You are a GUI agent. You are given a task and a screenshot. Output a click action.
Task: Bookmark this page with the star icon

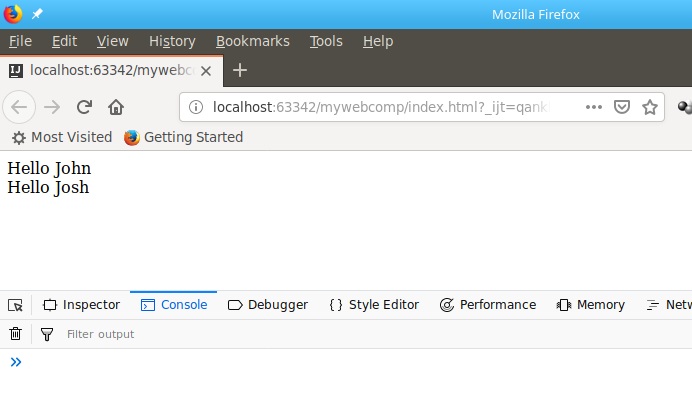tap(650, 107)
